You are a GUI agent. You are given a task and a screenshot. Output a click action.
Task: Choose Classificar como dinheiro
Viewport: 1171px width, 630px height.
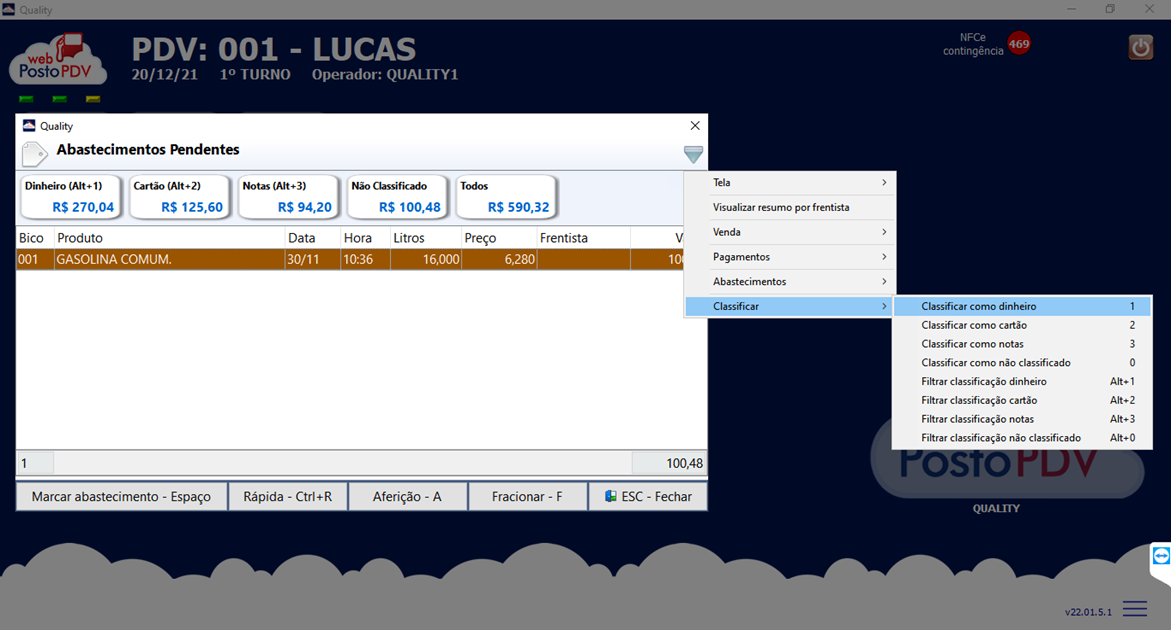pos(1022,306)
